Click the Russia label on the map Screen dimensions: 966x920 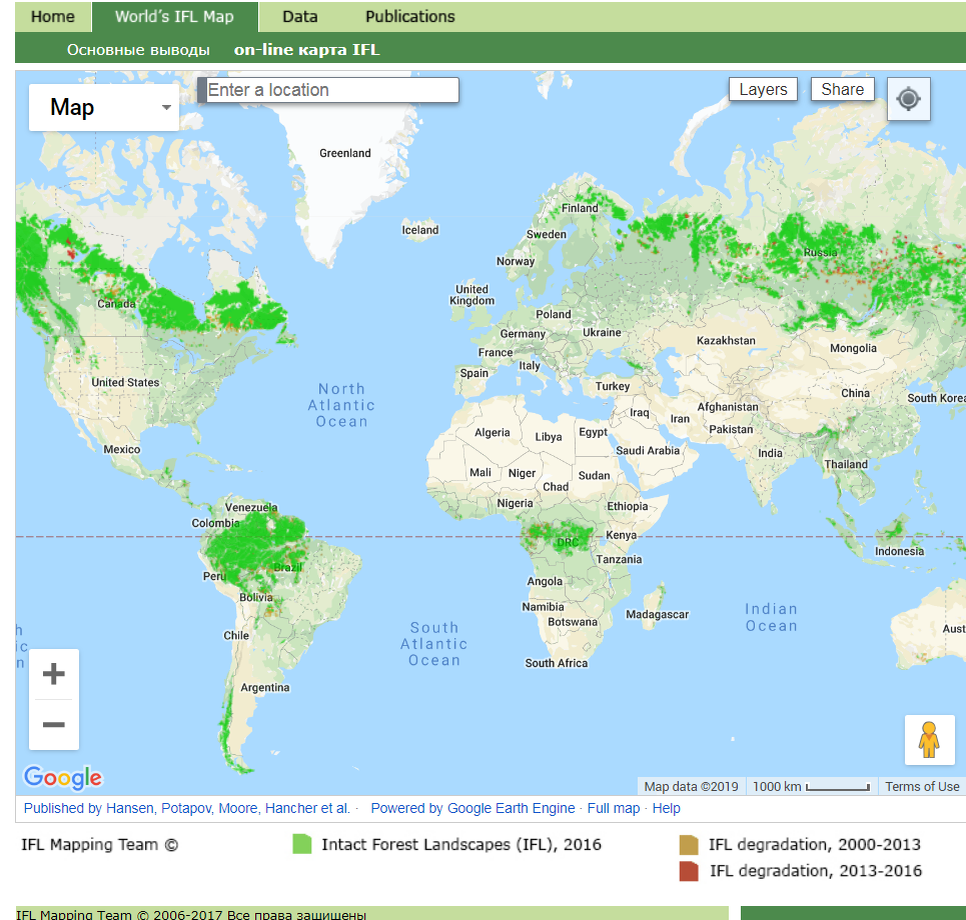pyautogui.click(x=821, y=253)
